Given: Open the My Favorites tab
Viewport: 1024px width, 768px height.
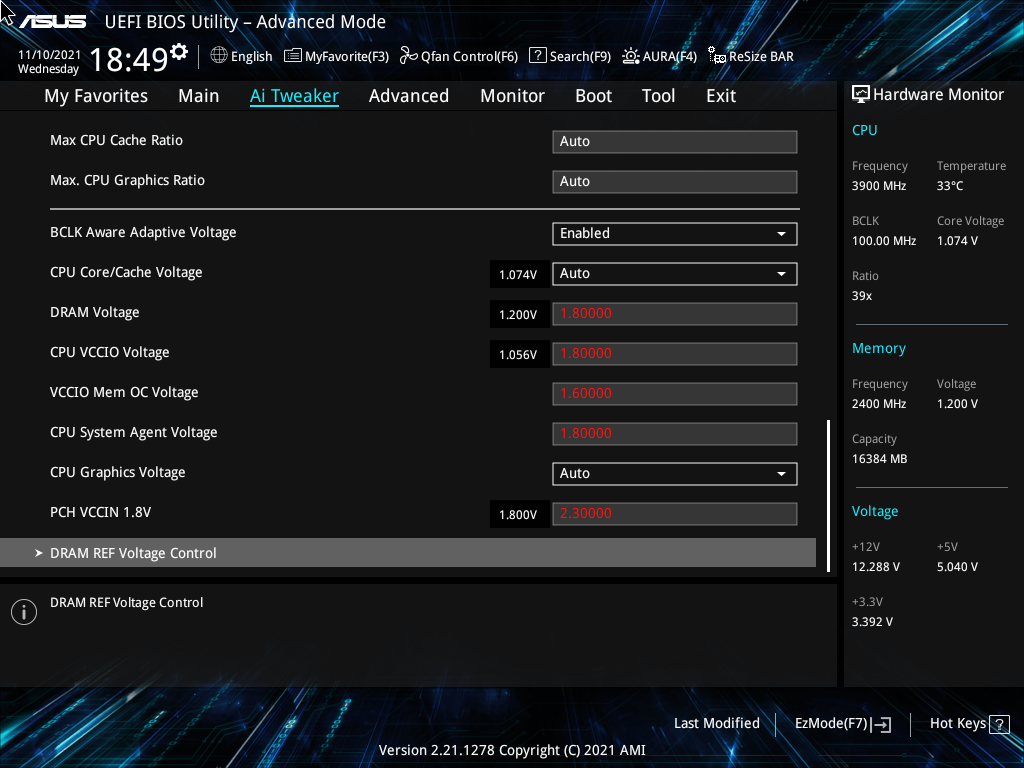Looking at the screenshot, I should pos(96,96).
